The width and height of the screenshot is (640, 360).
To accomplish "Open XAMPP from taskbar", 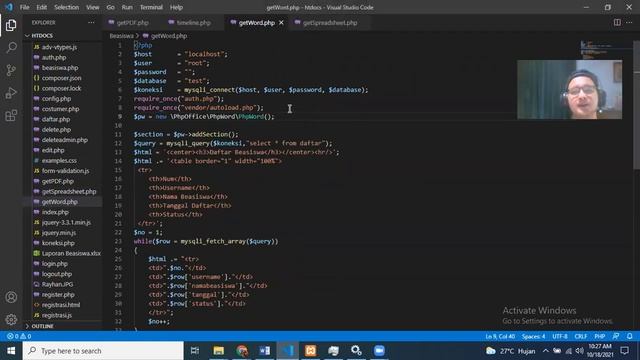I will coord(311,351).
